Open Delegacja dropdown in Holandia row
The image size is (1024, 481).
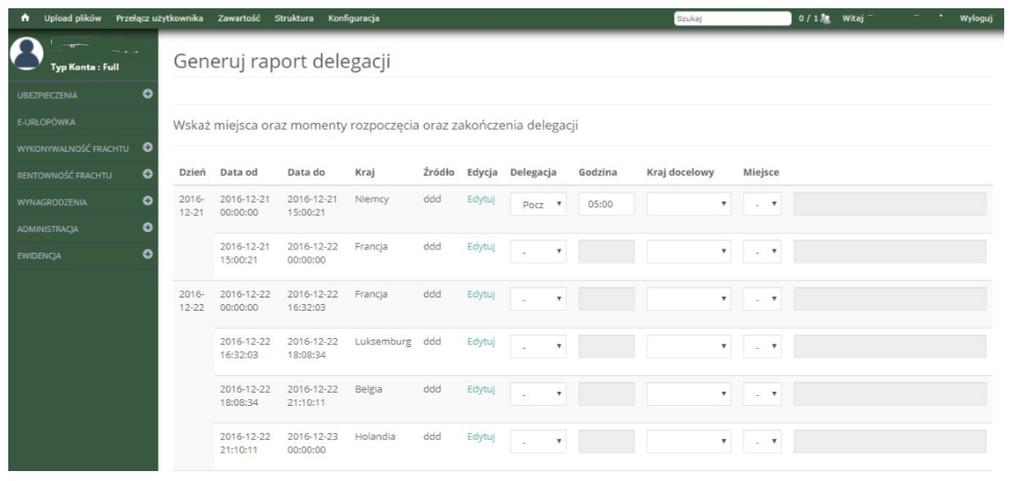point(538,442)
